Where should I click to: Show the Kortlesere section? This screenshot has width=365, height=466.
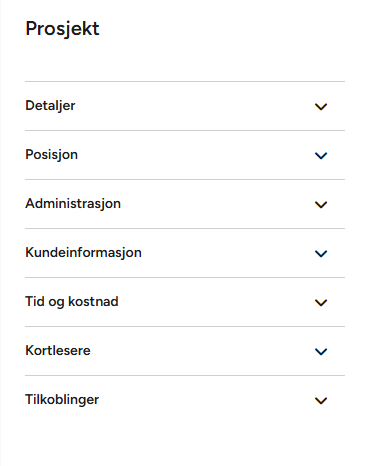click(185, 351)
